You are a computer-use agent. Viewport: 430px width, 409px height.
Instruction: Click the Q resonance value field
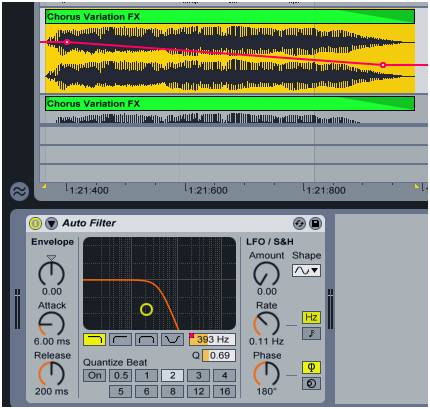coord(219,355)
